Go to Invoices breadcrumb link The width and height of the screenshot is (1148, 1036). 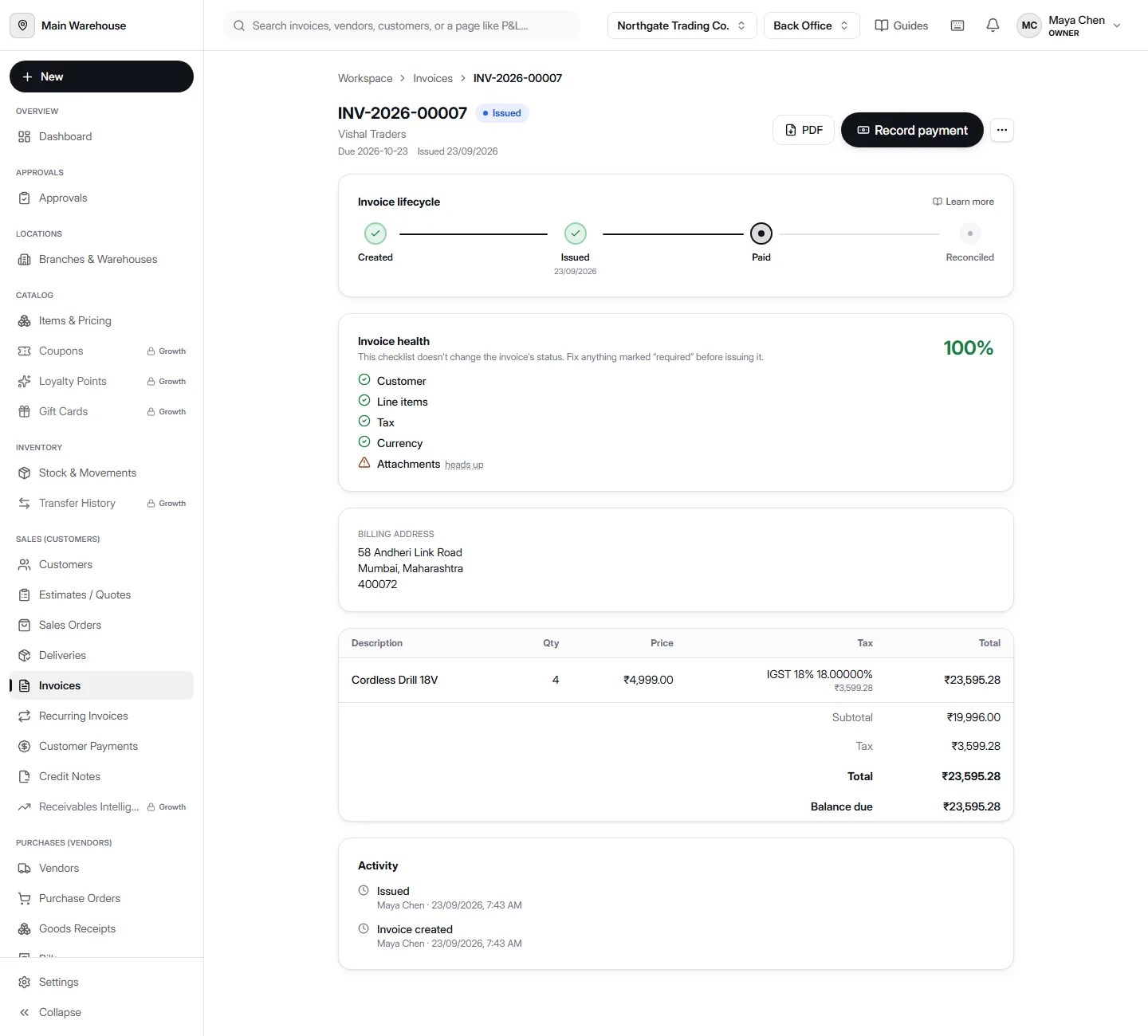pos(433,78)
